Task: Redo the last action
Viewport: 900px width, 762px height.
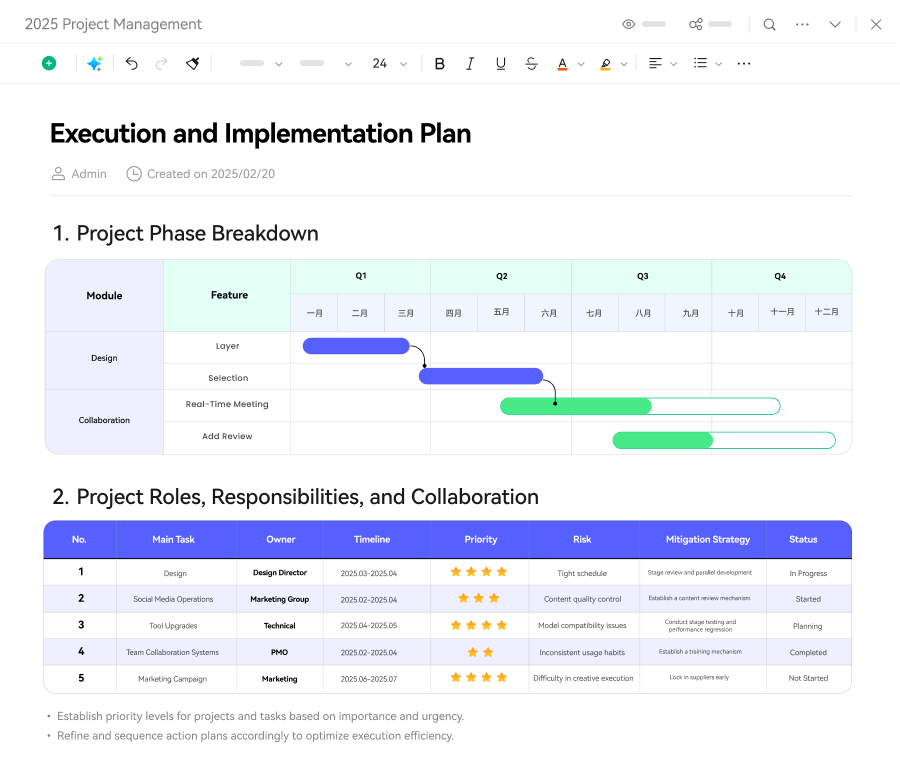Action: click(x=161, y=63)
